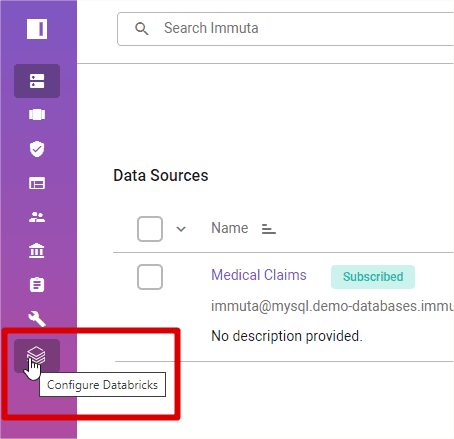Focus the Search Immuta input field
Viewport: 454px width, 439px height.
click(286, 29)
